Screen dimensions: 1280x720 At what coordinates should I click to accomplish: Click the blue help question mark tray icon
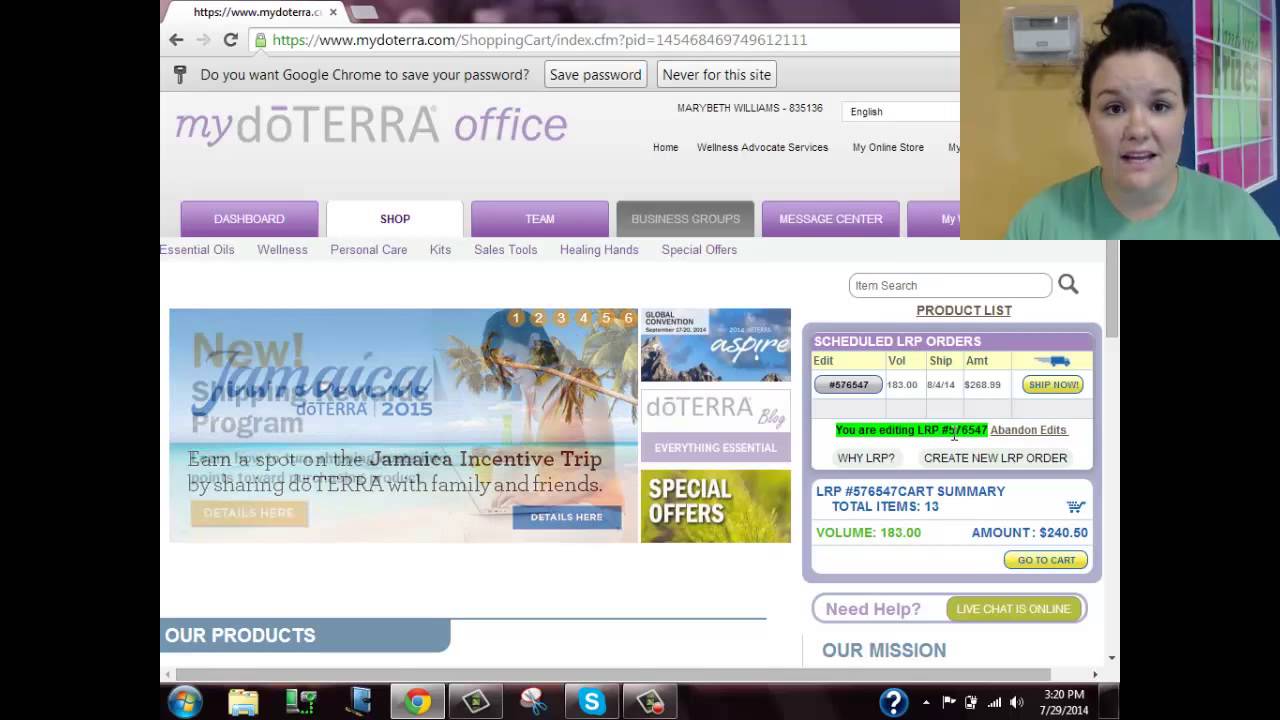click(x=893, y=702)
